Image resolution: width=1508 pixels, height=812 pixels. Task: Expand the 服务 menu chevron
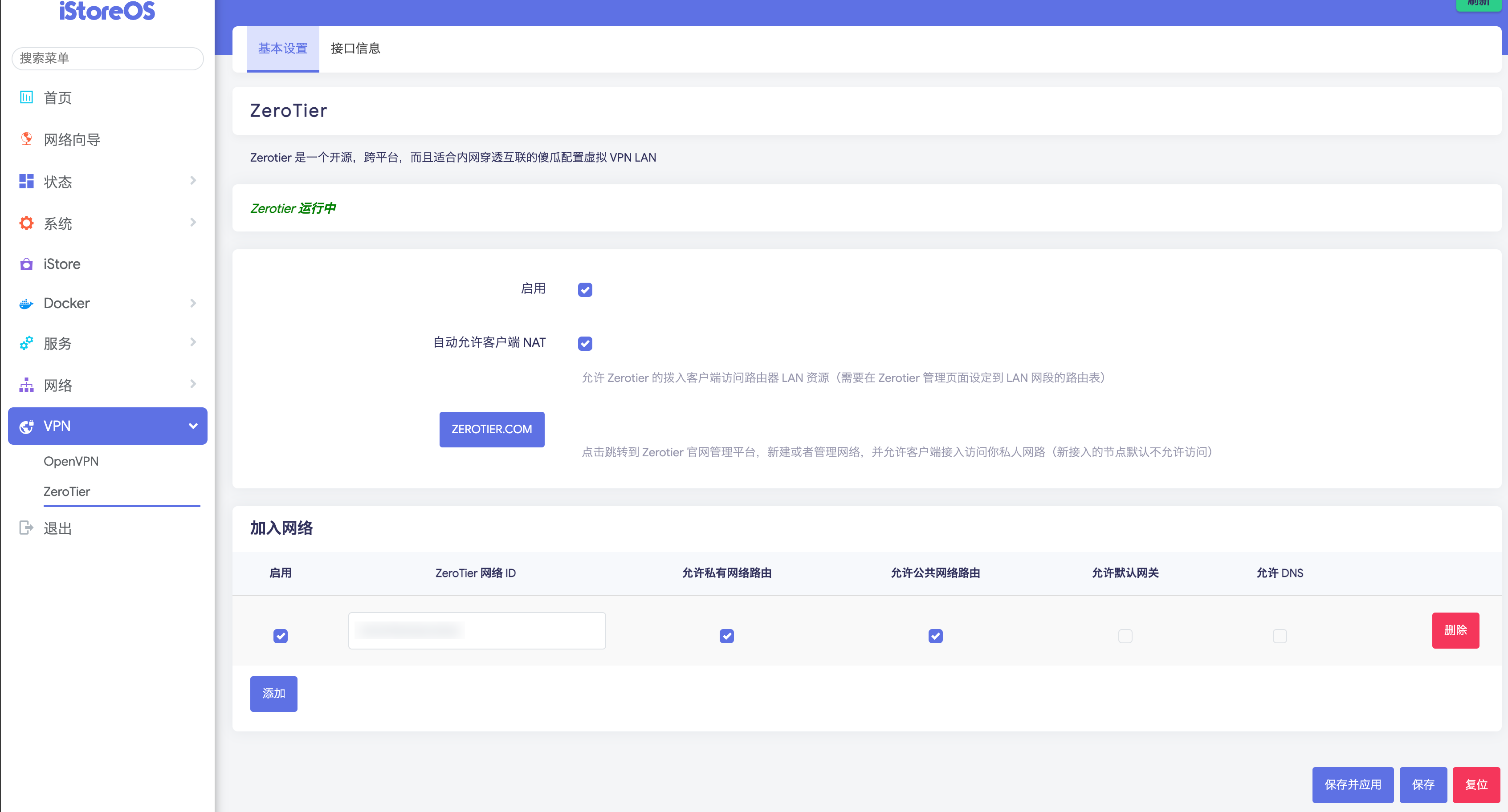pos(193,342)
